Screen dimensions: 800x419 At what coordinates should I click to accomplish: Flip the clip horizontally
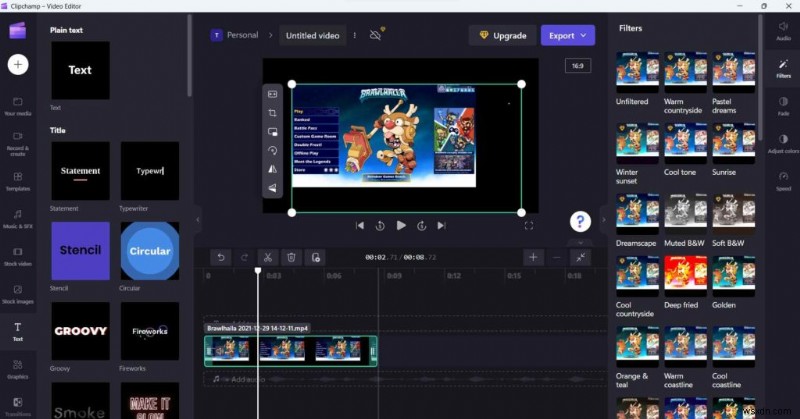pyautogui.click(x=272, y=169)
